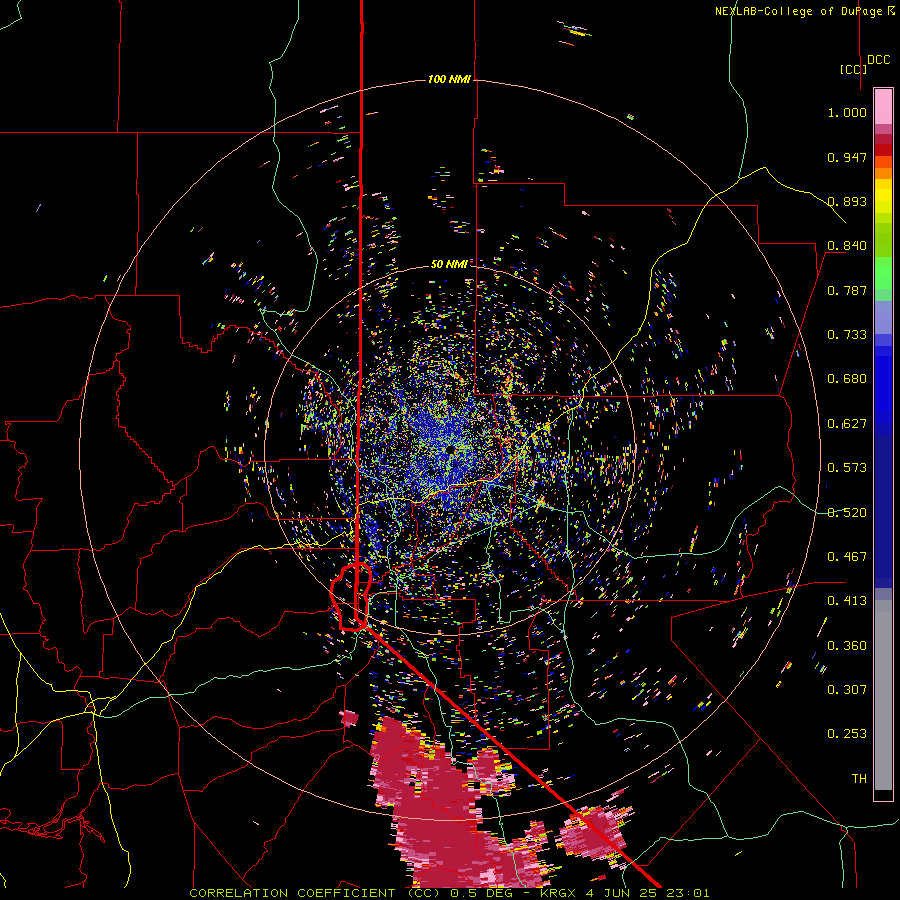The width and height of the screenshot is (900, 900).
Task: Select the [CC] units label
Action: click(x=853, y=69)
